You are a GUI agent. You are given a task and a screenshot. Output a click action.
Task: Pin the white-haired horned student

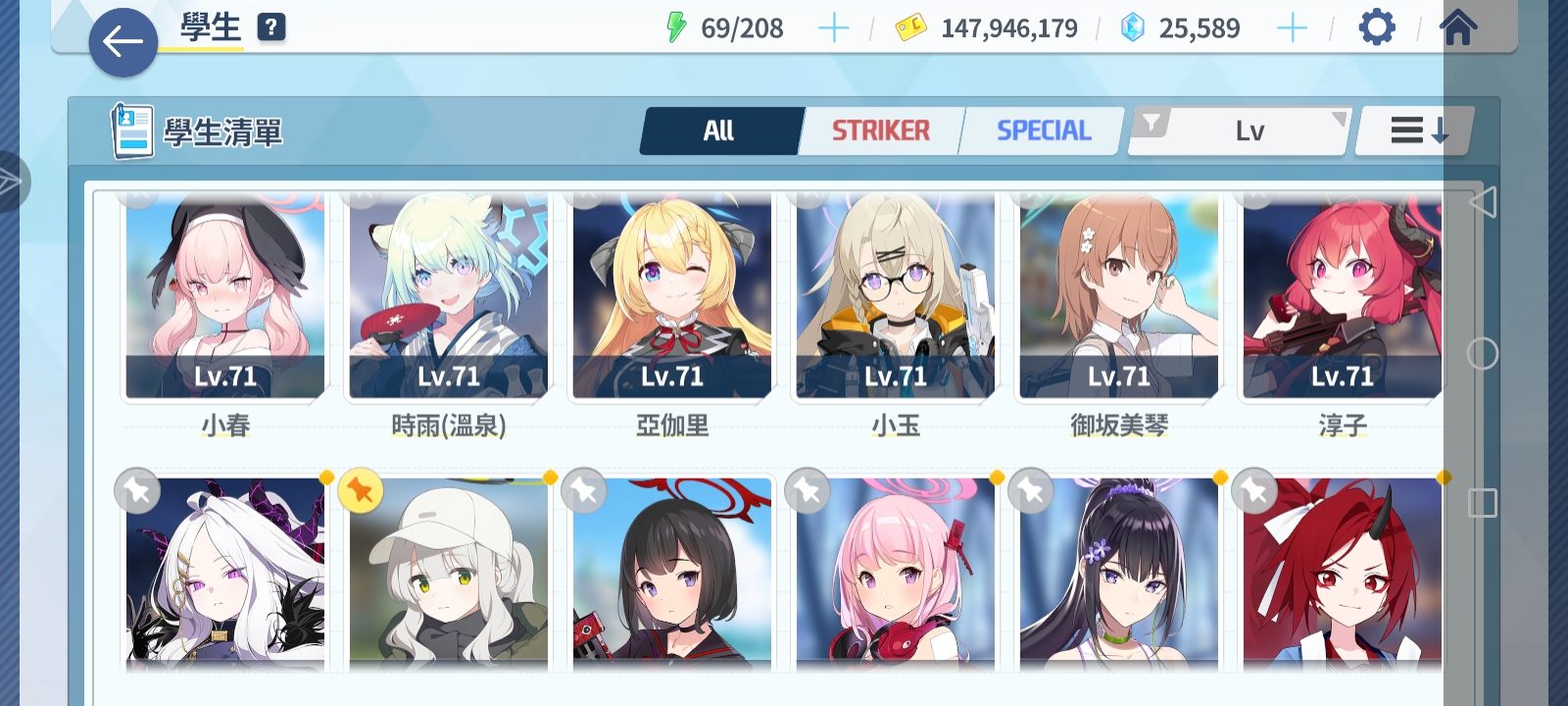click(x=137, y=490)
